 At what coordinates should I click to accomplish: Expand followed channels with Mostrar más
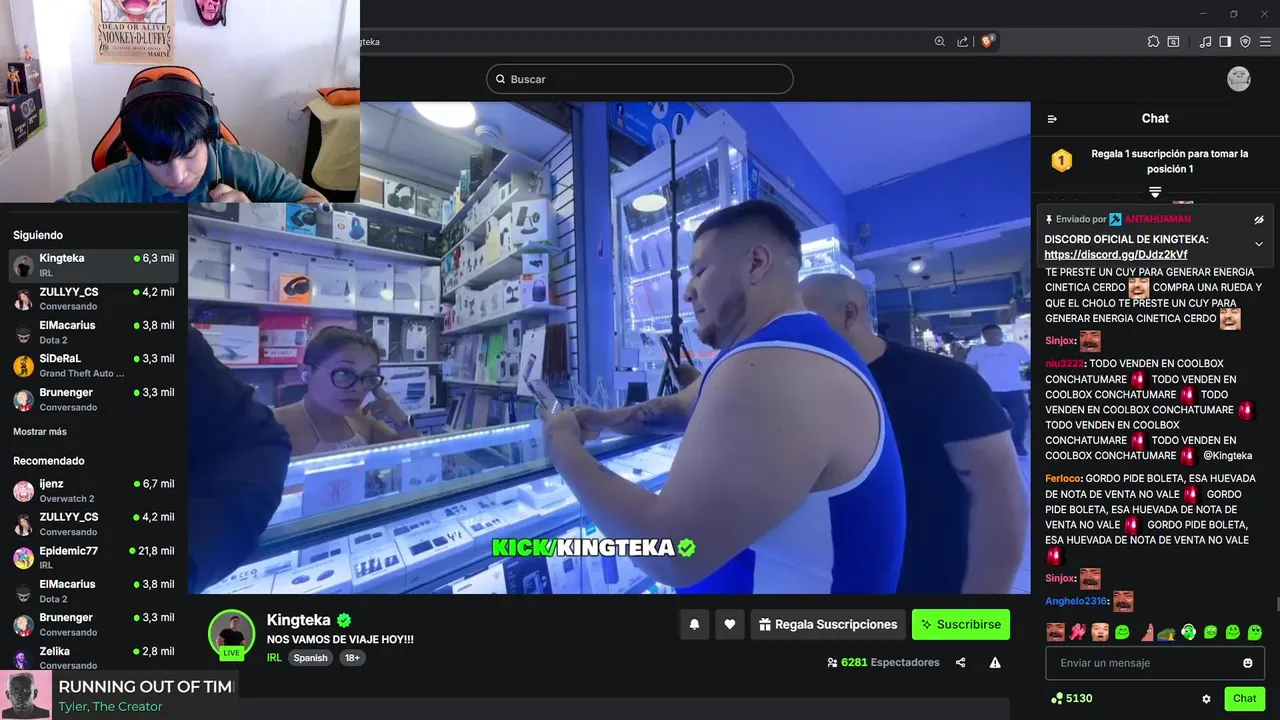pyautogui.click(x=40, y=432)
